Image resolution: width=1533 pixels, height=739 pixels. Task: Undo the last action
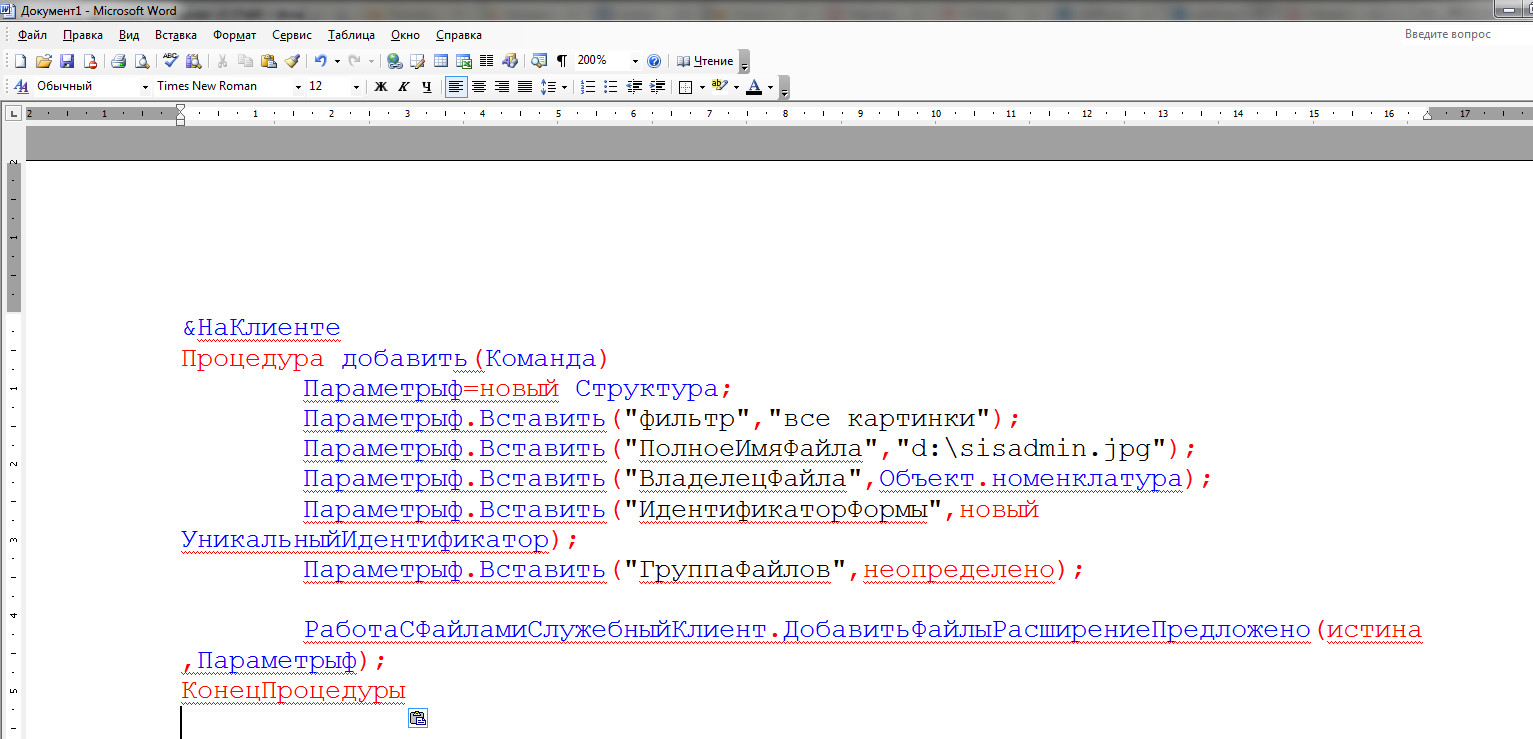[x=320, y=61]
